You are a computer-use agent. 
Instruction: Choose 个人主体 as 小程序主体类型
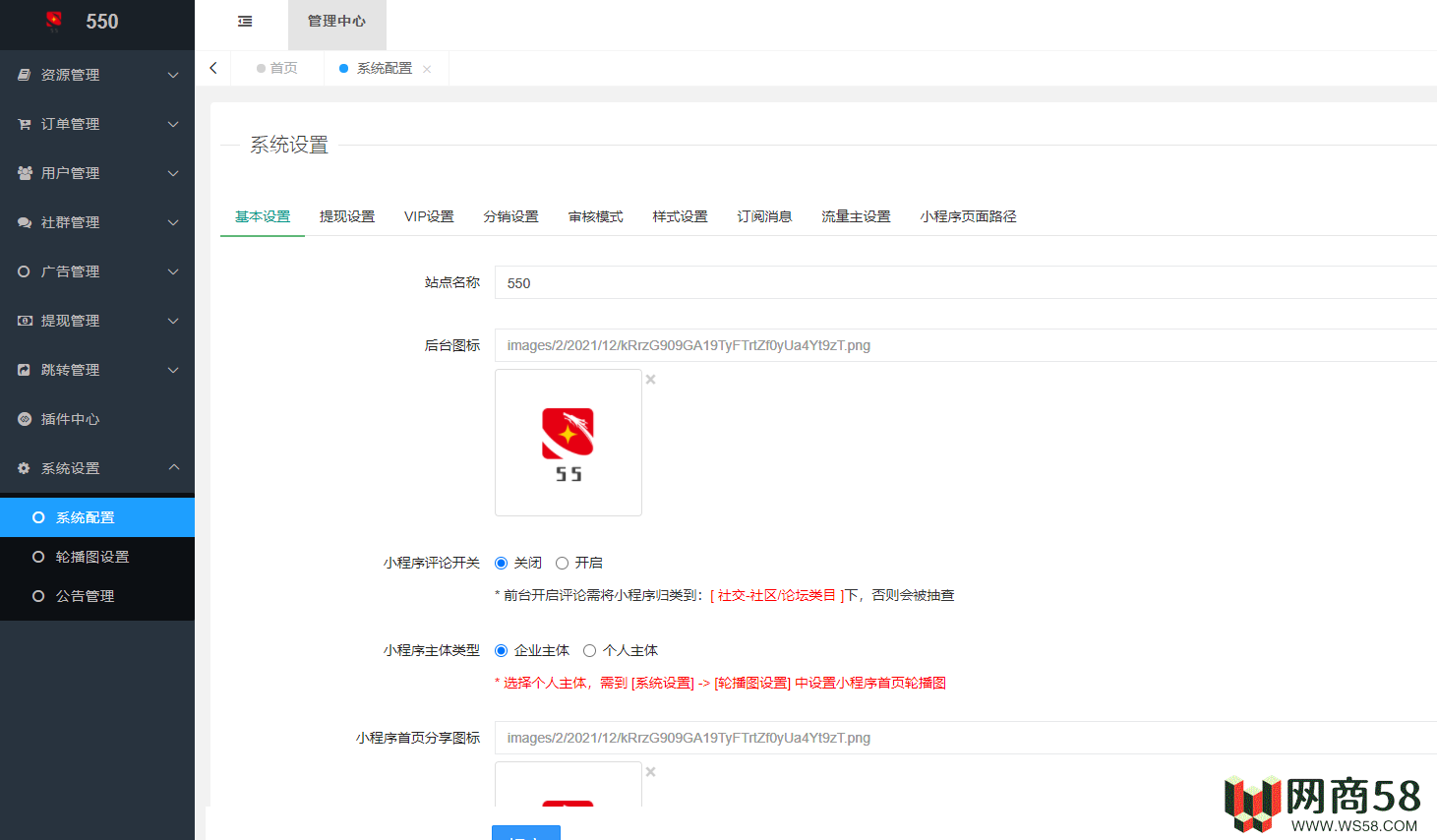tap(589, 650)
